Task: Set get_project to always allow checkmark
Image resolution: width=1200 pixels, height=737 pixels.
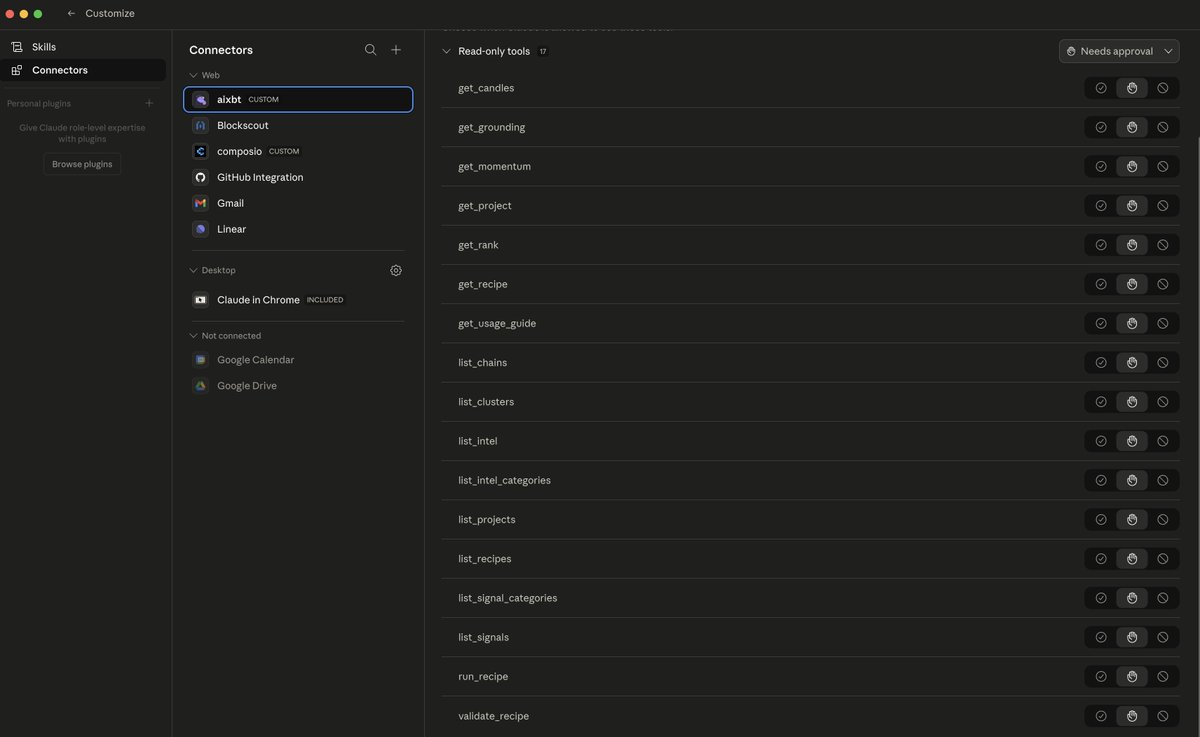Action: point(1101,206)
